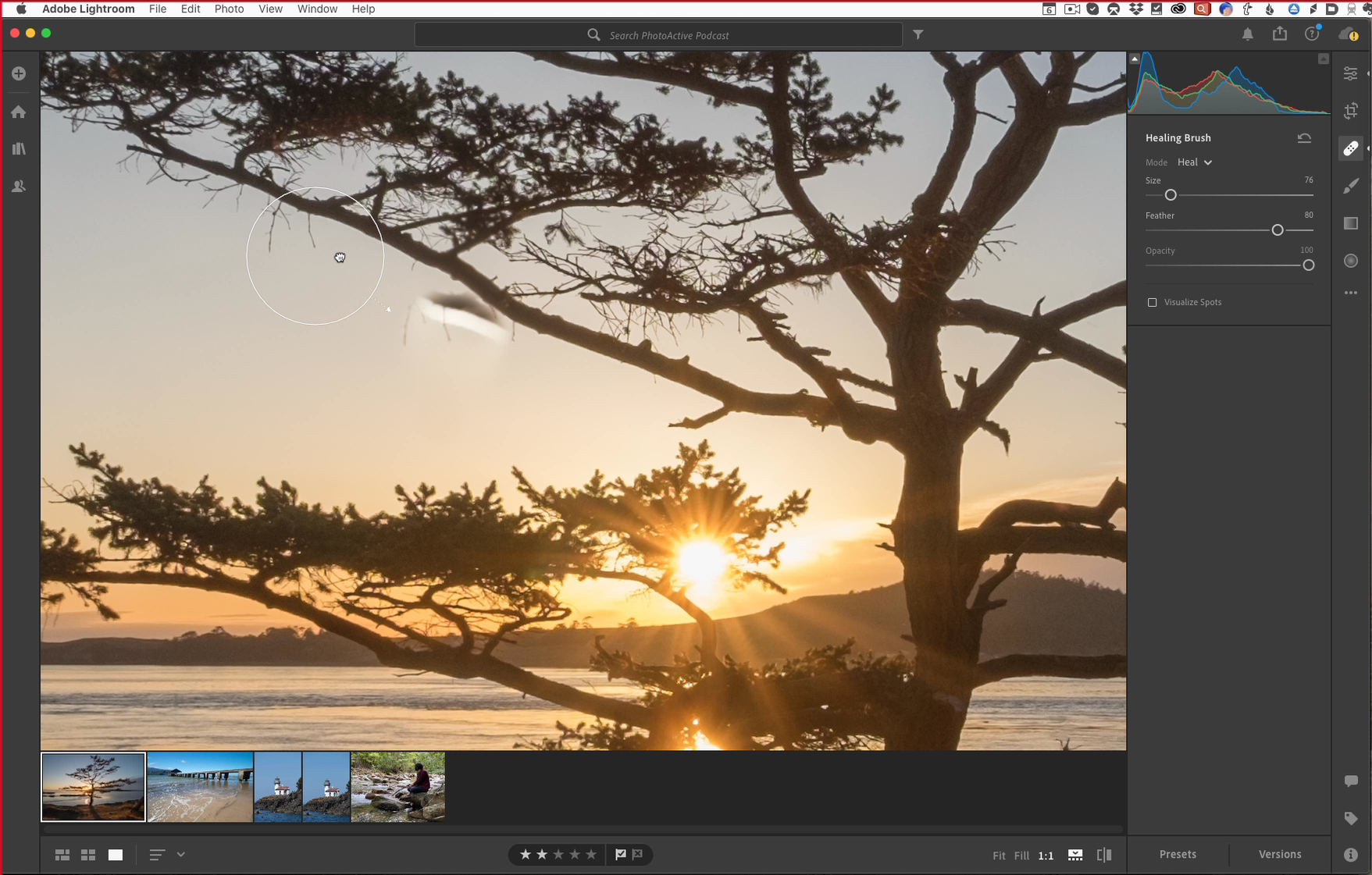This screenshot has height=875, width=1372.
Task: Open the three-dots more options icon
Action: coord(1350,293)
